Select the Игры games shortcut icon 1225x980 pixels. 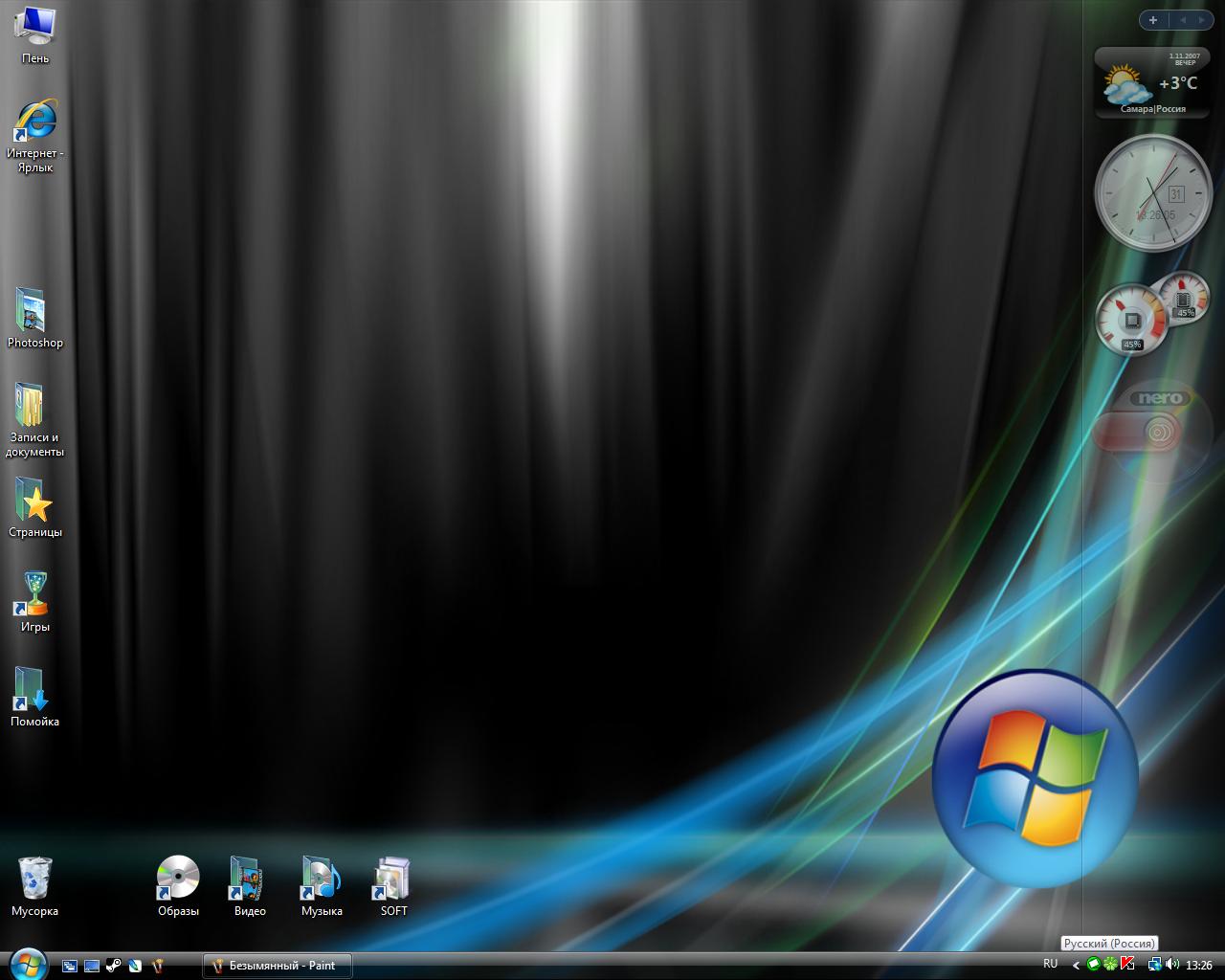click(35, 602)
